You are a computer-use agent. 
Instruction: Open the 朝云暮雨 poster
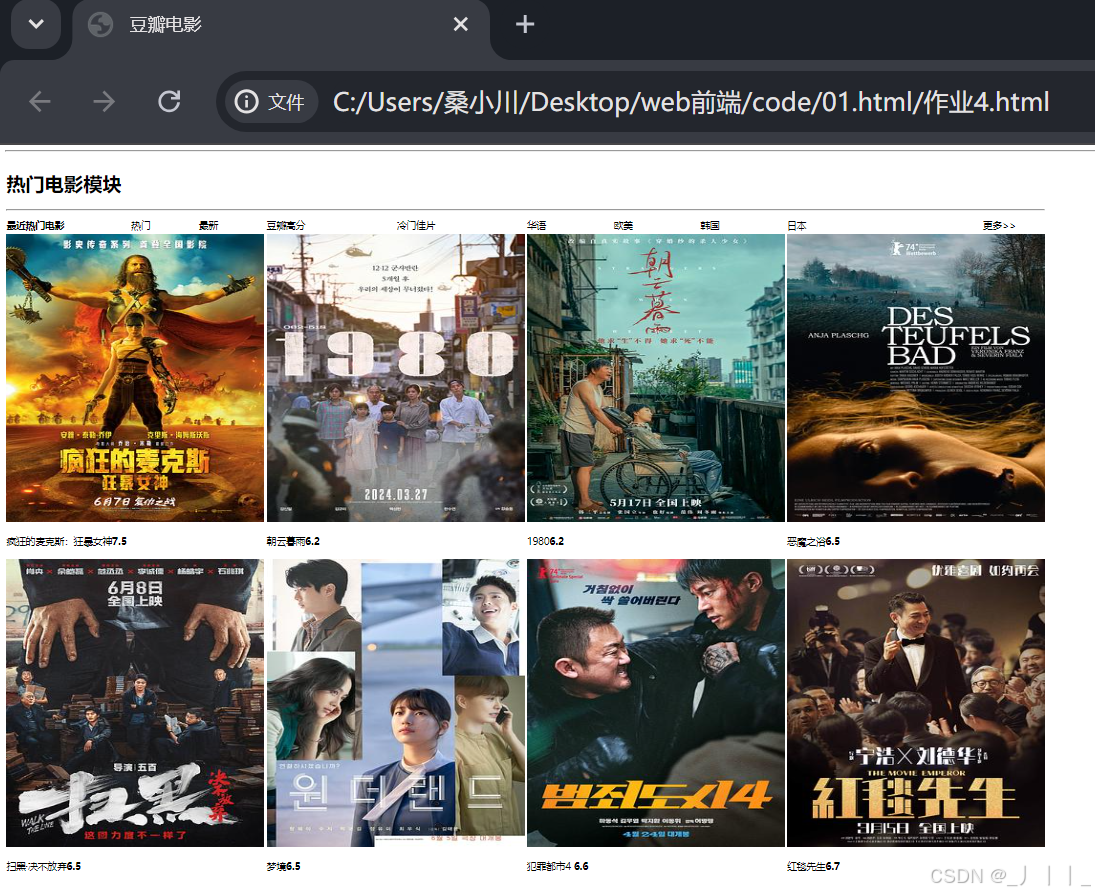[656, 378]
